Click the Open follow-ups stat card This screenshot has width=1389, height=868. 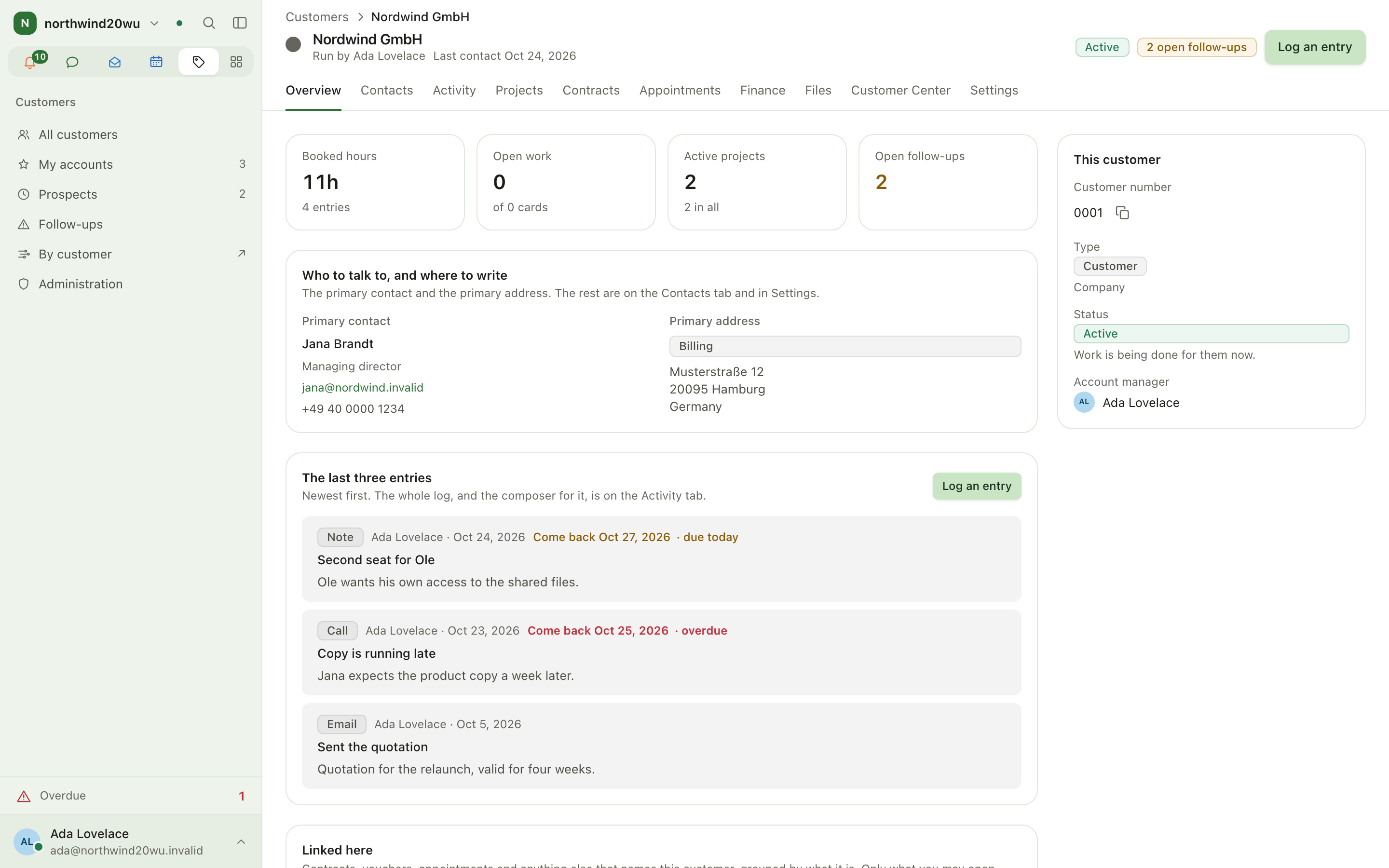[x=948, y=183]
